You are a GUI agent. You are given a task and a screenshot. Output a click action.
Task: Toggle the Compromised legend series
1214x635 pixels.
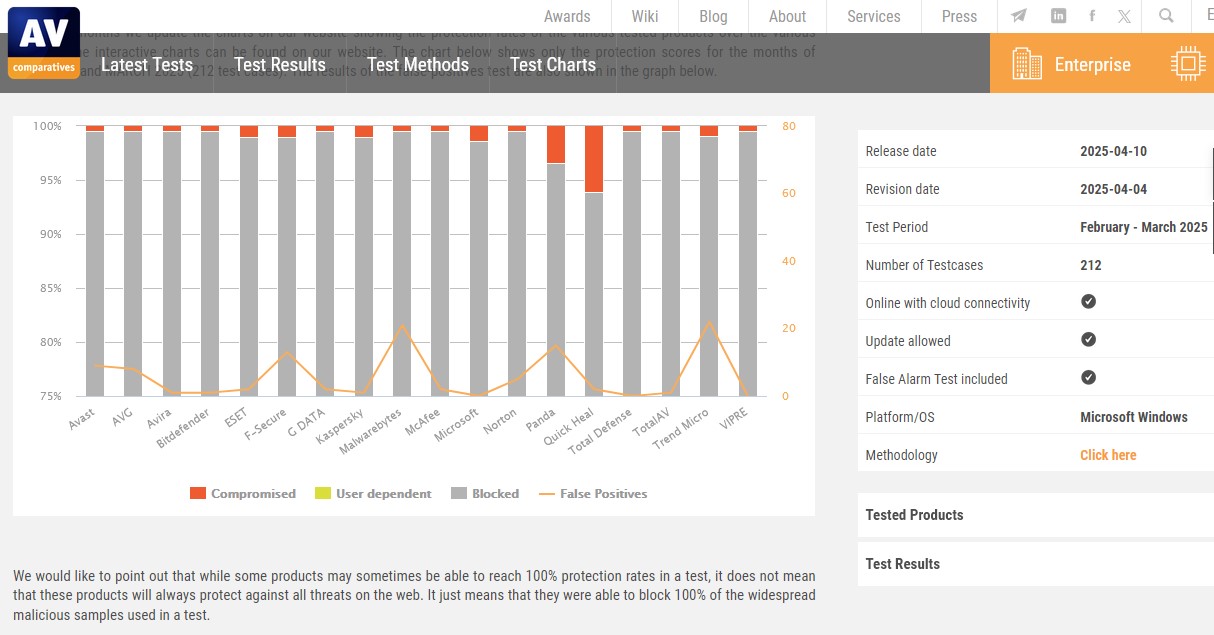[243, 493]
